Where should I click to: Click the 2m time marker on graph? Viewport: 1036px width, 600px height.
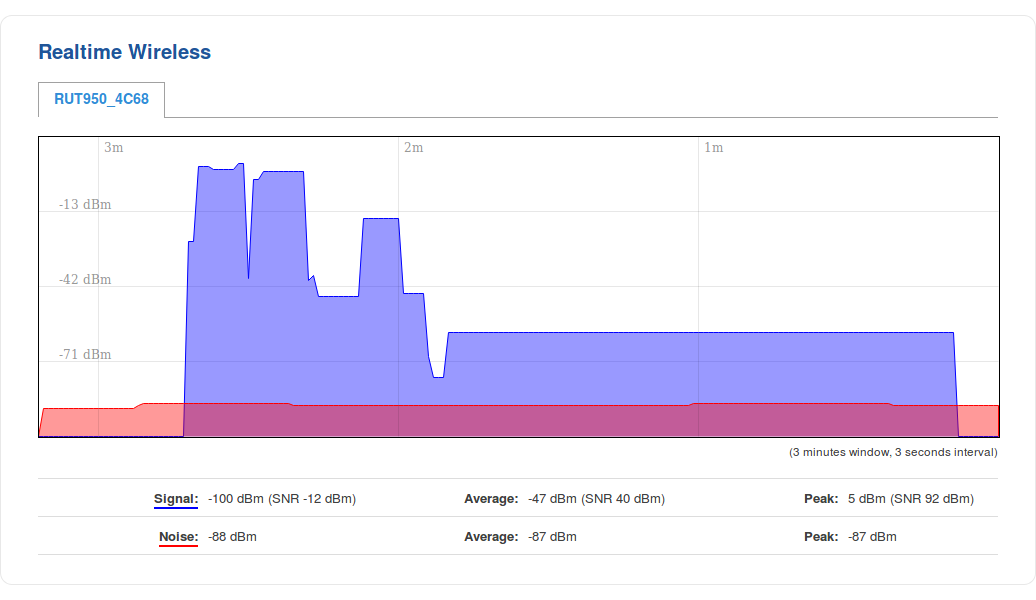[413, 148]
